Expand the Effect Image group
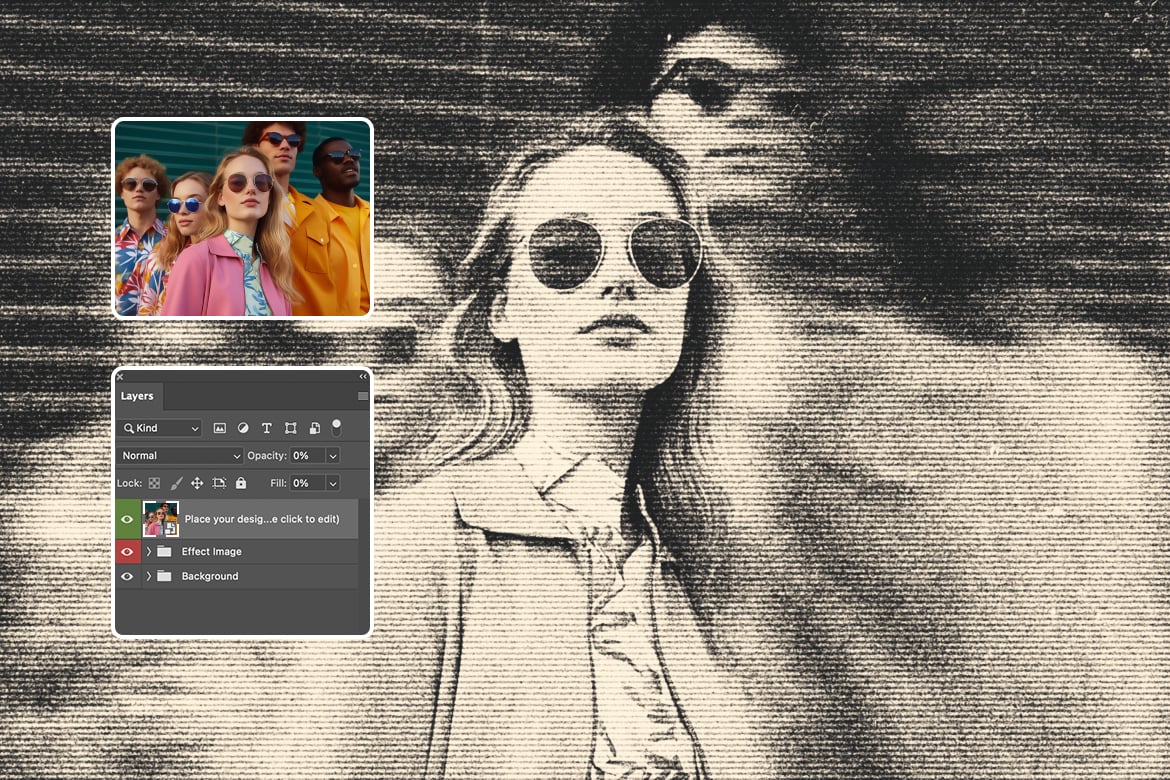The width and height of the screenshot is (1170, 780). (148, 552)
